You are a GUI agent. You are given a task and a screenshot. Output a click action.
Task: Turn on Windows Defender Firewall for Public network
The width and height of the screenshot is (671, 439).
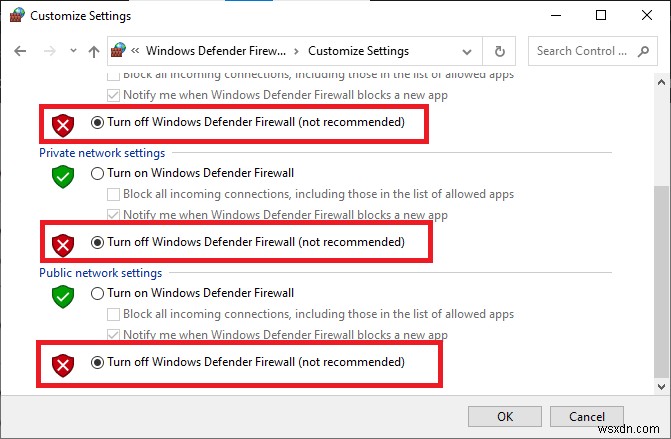pos(97,293)
